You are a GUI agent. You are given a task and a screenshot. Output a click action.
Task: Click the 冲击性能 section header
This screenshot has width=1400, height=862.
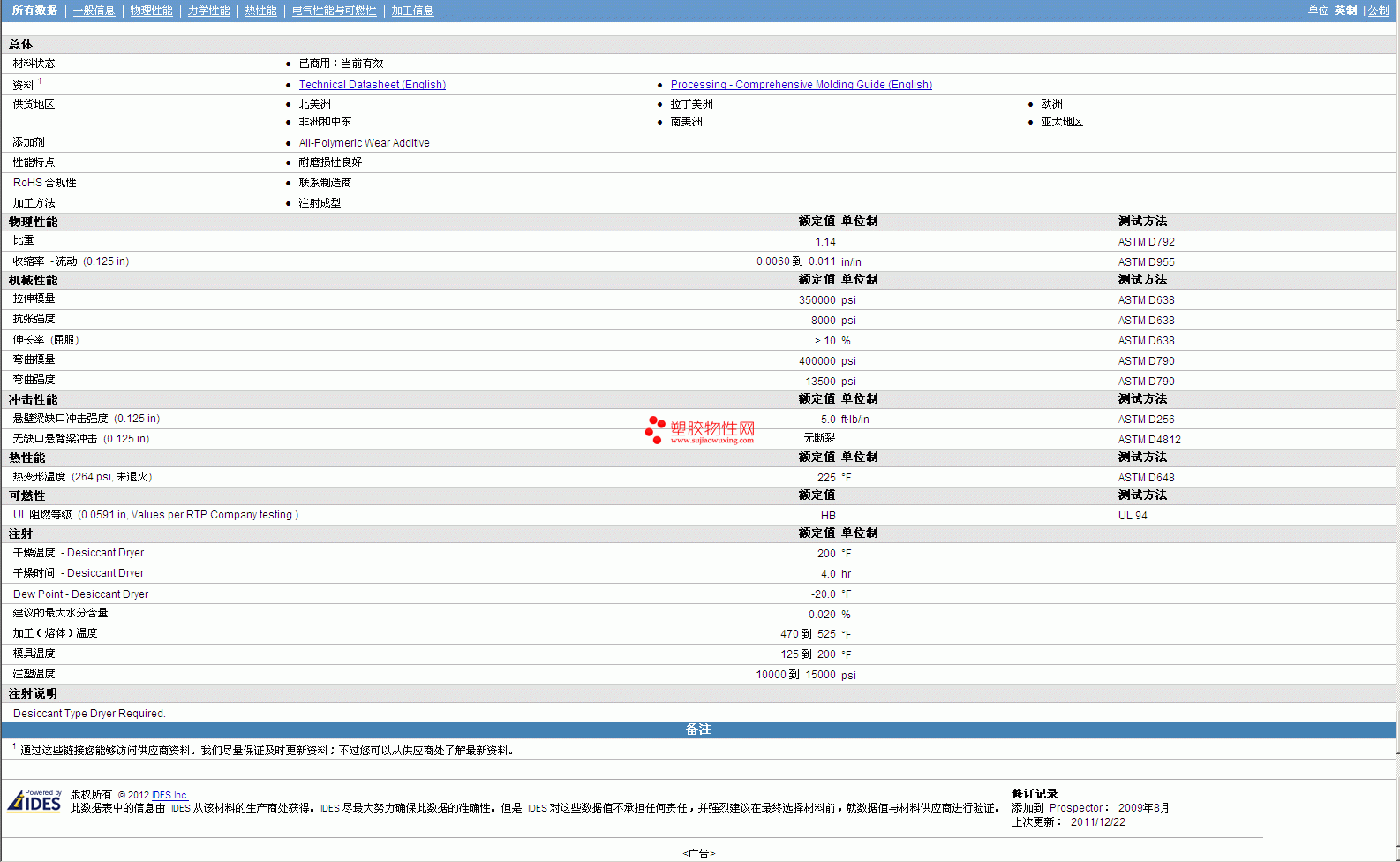coord(33,400)
